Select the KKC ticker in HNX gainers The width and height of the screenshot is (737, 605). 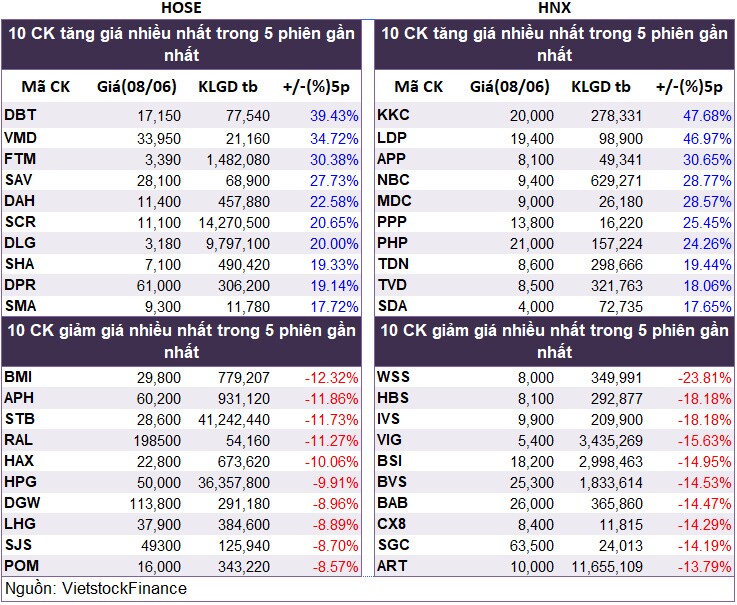(393, 115)
